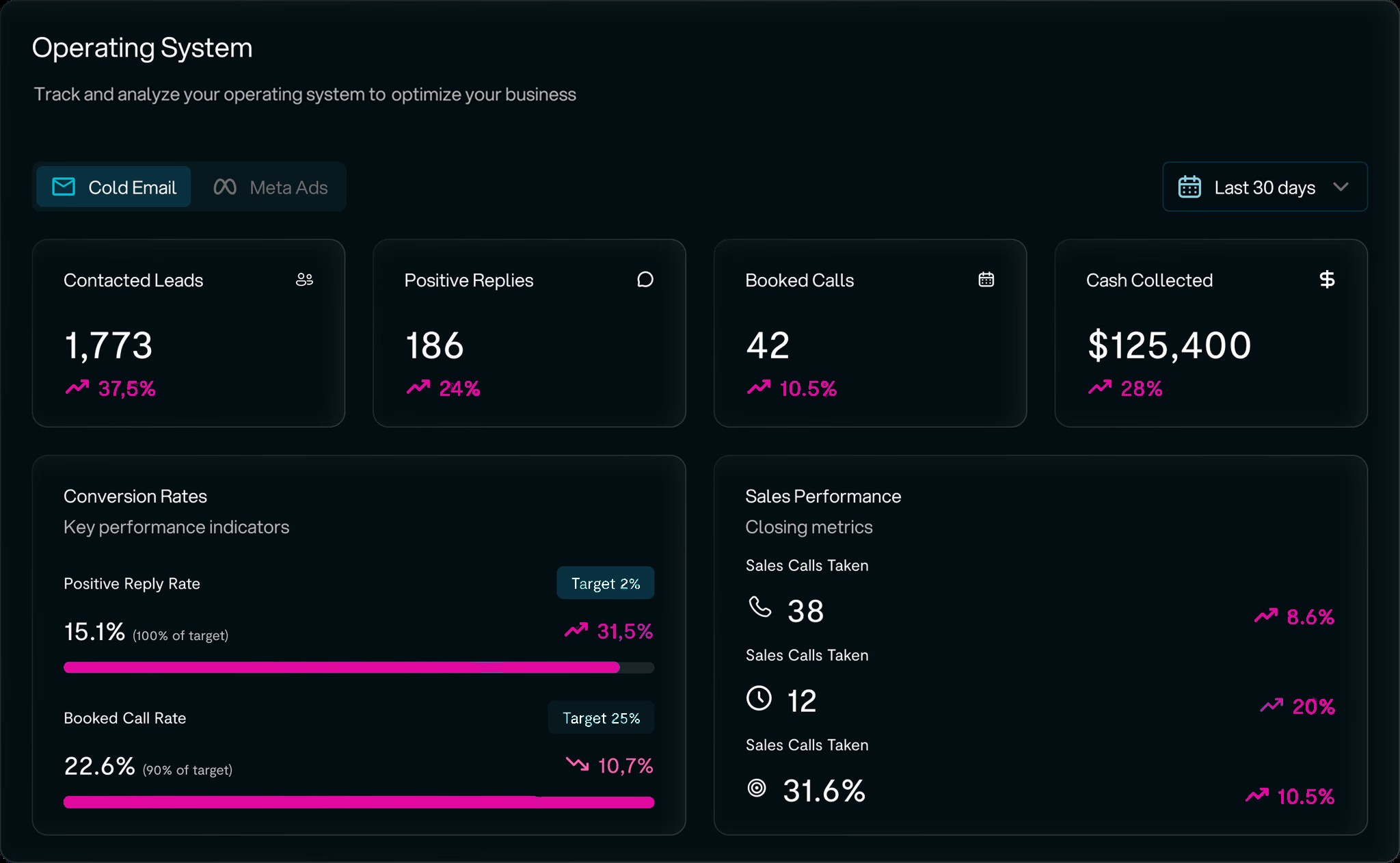Click the trend arrow next to 37,5%
This screenshot has height=863, width=1400.
pos(77,388)
